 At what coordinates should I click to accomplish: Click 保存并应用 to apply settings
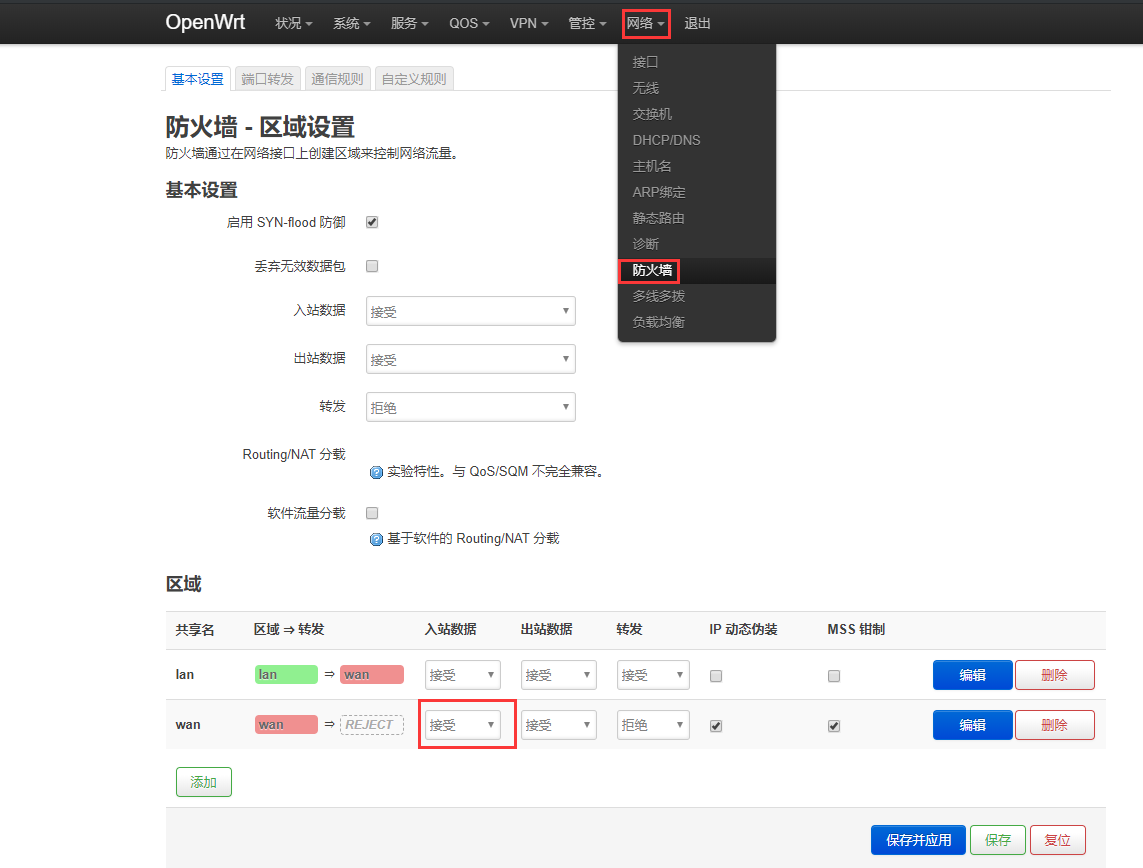918,840
